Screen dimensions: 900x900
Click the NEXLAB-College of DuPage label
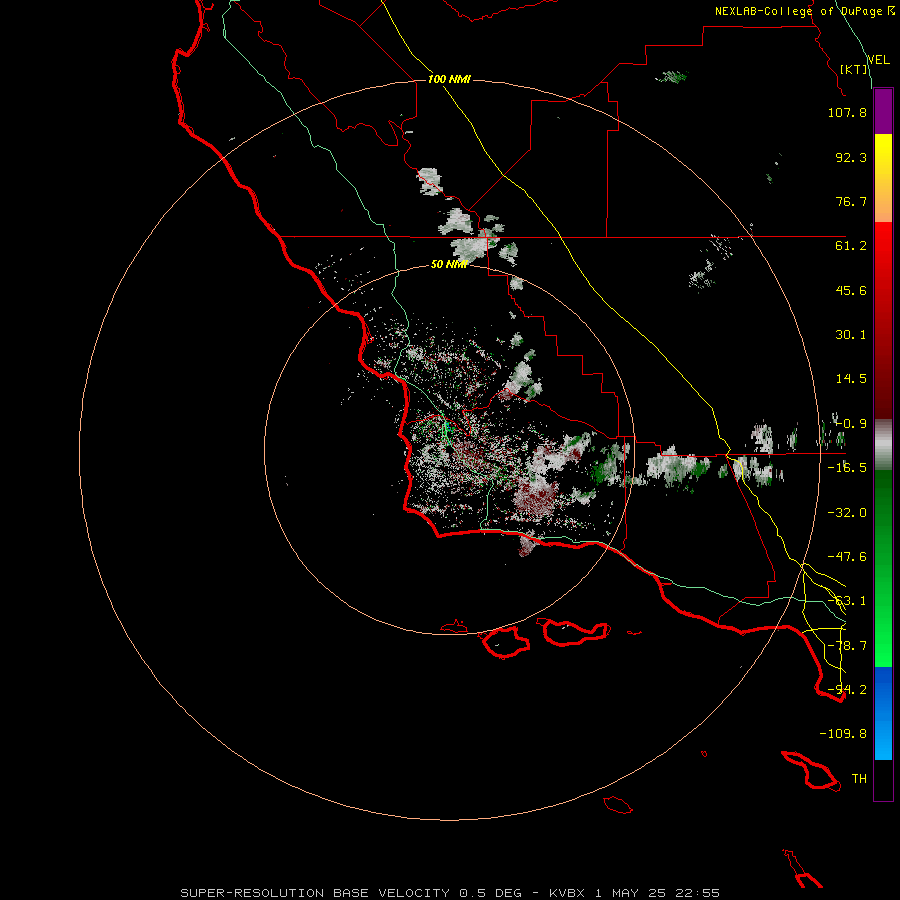coord(804,11)
